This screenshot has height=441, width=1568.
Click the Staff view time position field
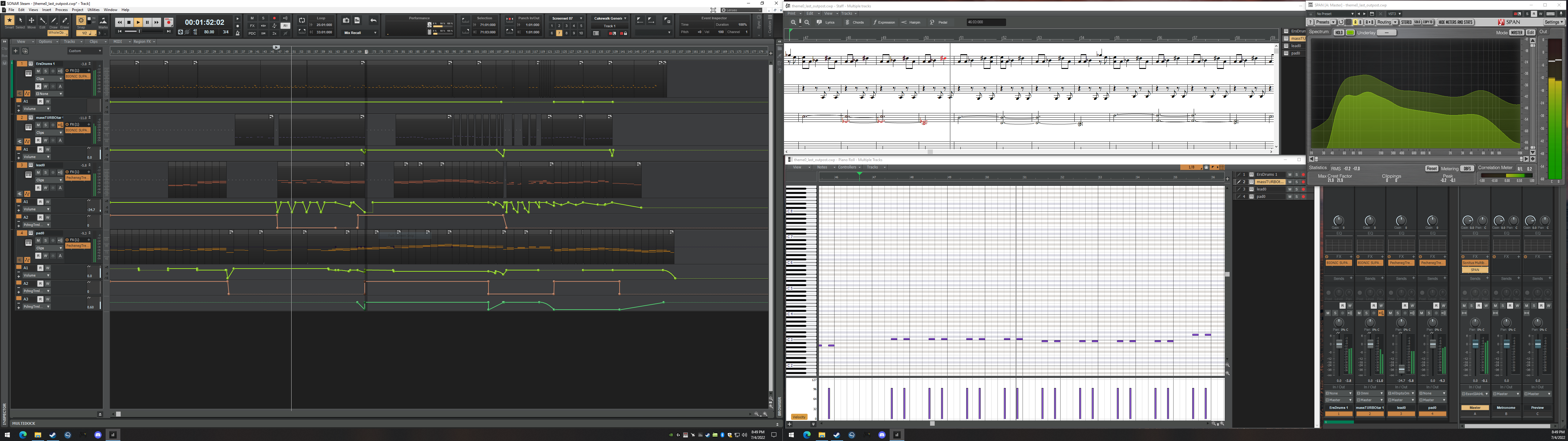(x=986, y=23)
